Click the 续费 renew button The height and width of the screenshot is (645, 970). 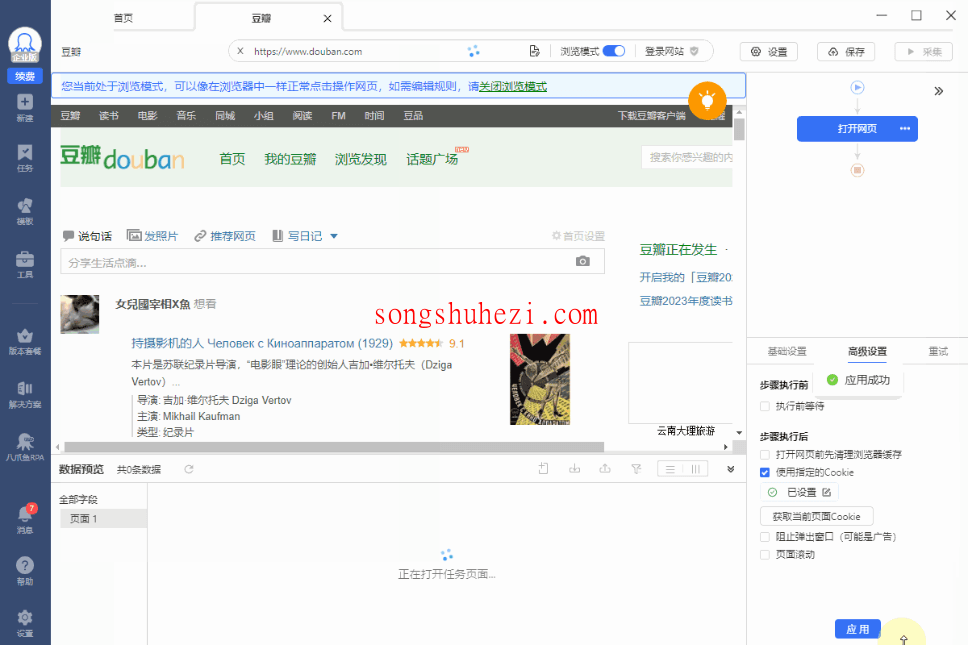coord(25,76)
